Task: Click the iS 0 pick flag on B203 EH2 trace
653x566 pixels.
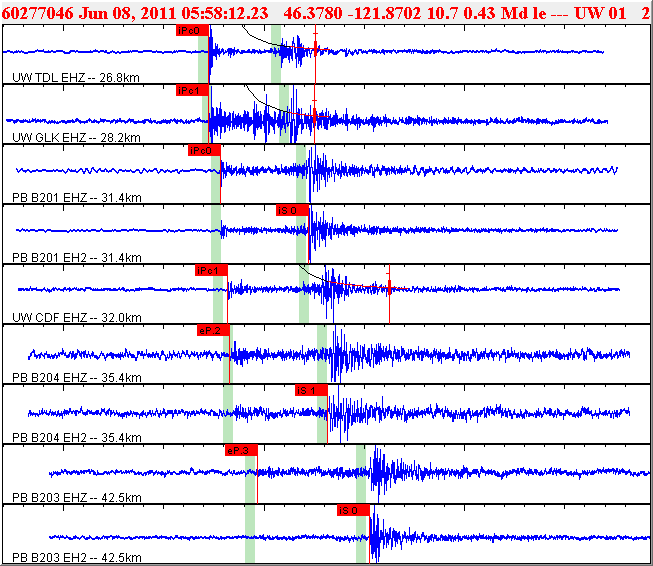Action: tap(353, 510)
